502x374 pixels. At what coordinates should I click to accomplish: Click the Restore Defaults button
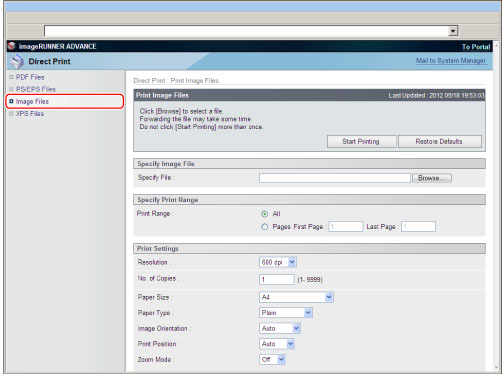(x=440, y=141)
